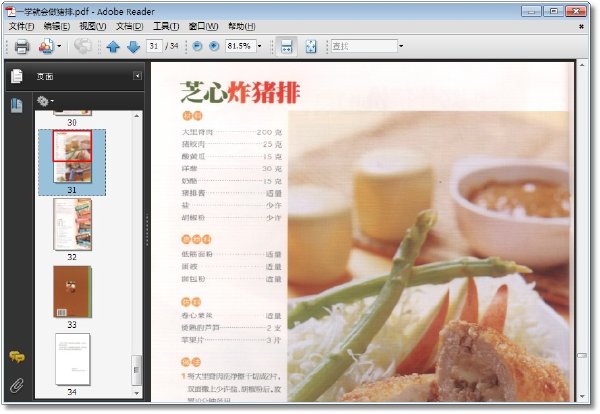The image size is (600, 414).
Task: Select the bookmarks panel icon in the sidebar
Action: (x=16, y=106)
